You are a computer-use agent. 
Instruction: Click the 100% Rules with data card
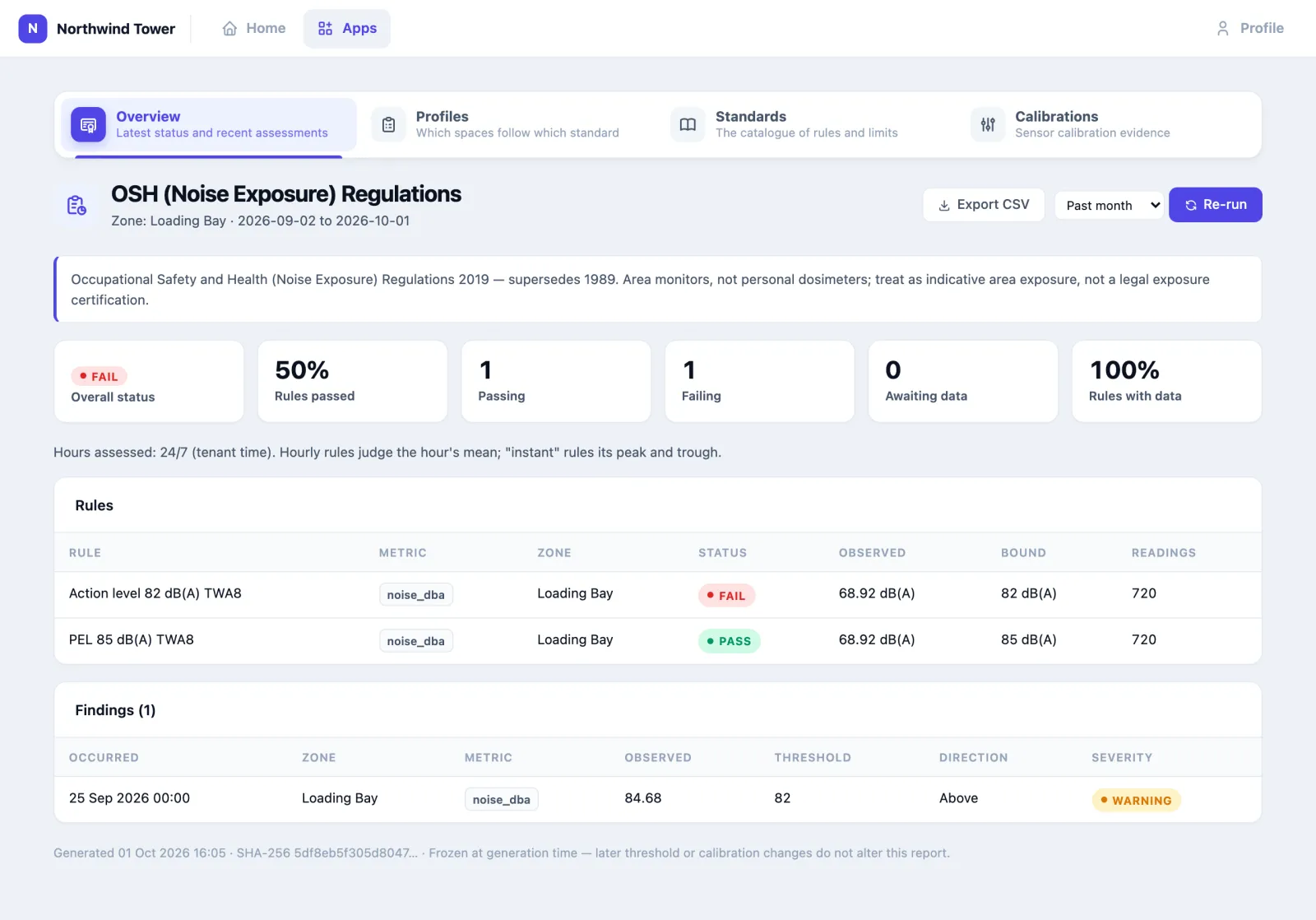coord(1166,382)
